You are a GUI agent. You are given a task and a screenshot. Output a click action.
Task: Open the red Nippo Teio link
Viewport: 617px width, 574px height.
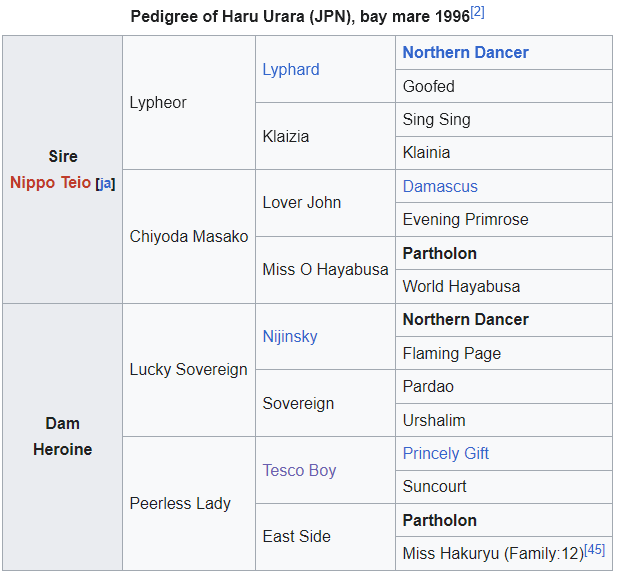[x=50, y=183]
